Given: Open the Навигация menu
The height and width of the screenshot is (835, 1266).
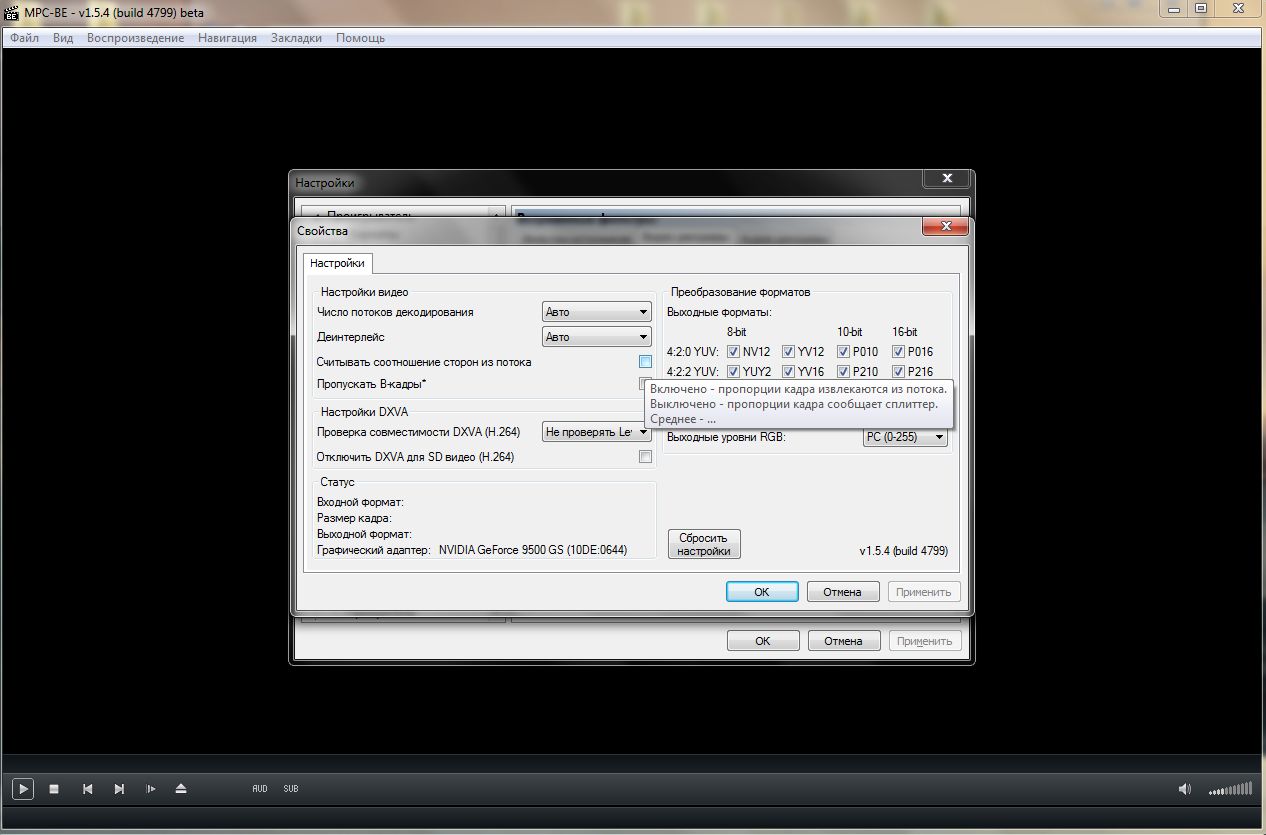Looking at the screenshot, I should (x=227, y=38).
